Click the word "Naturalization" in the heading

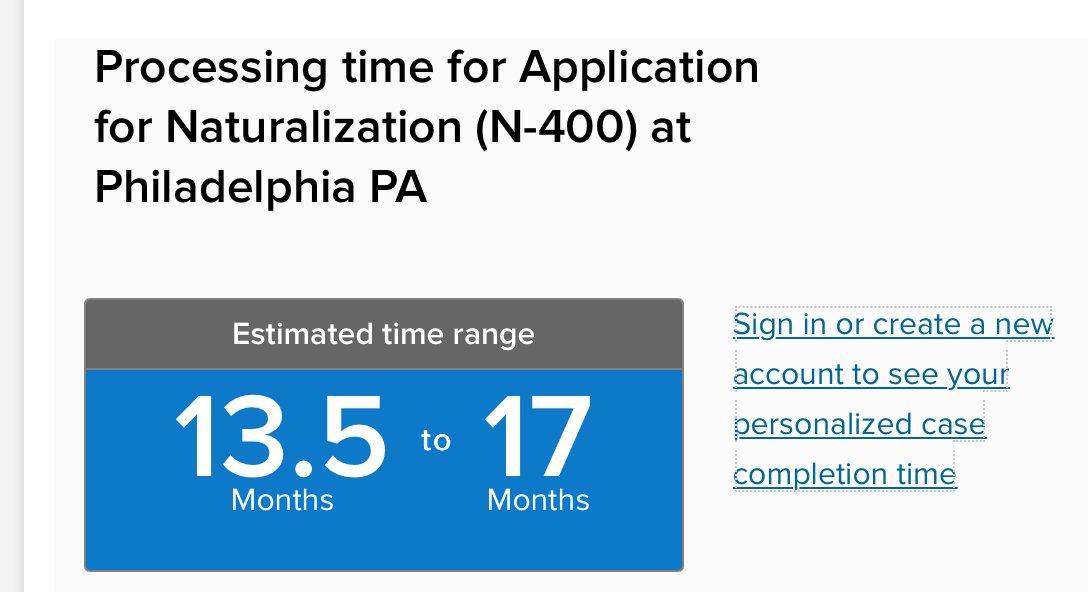314,128
